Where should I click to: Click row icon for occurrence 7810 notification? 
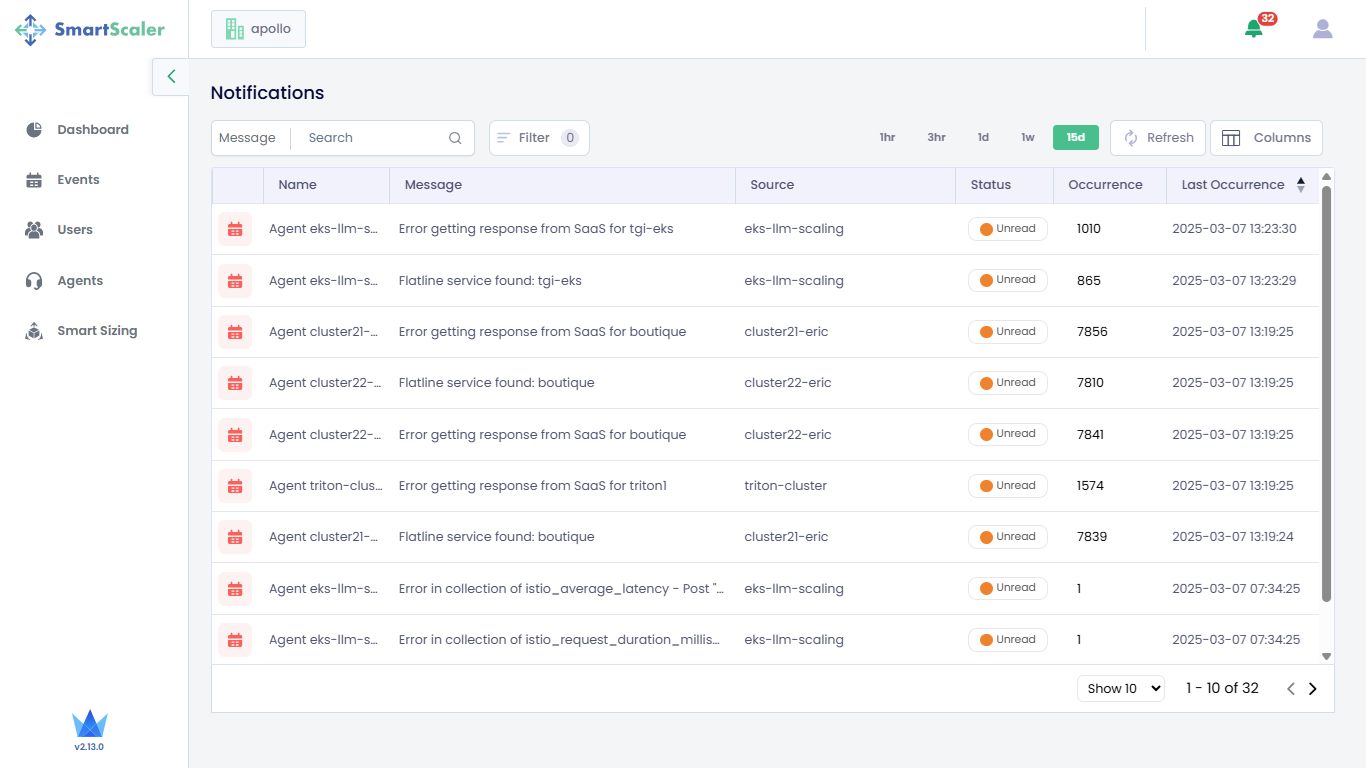point(235,383)
